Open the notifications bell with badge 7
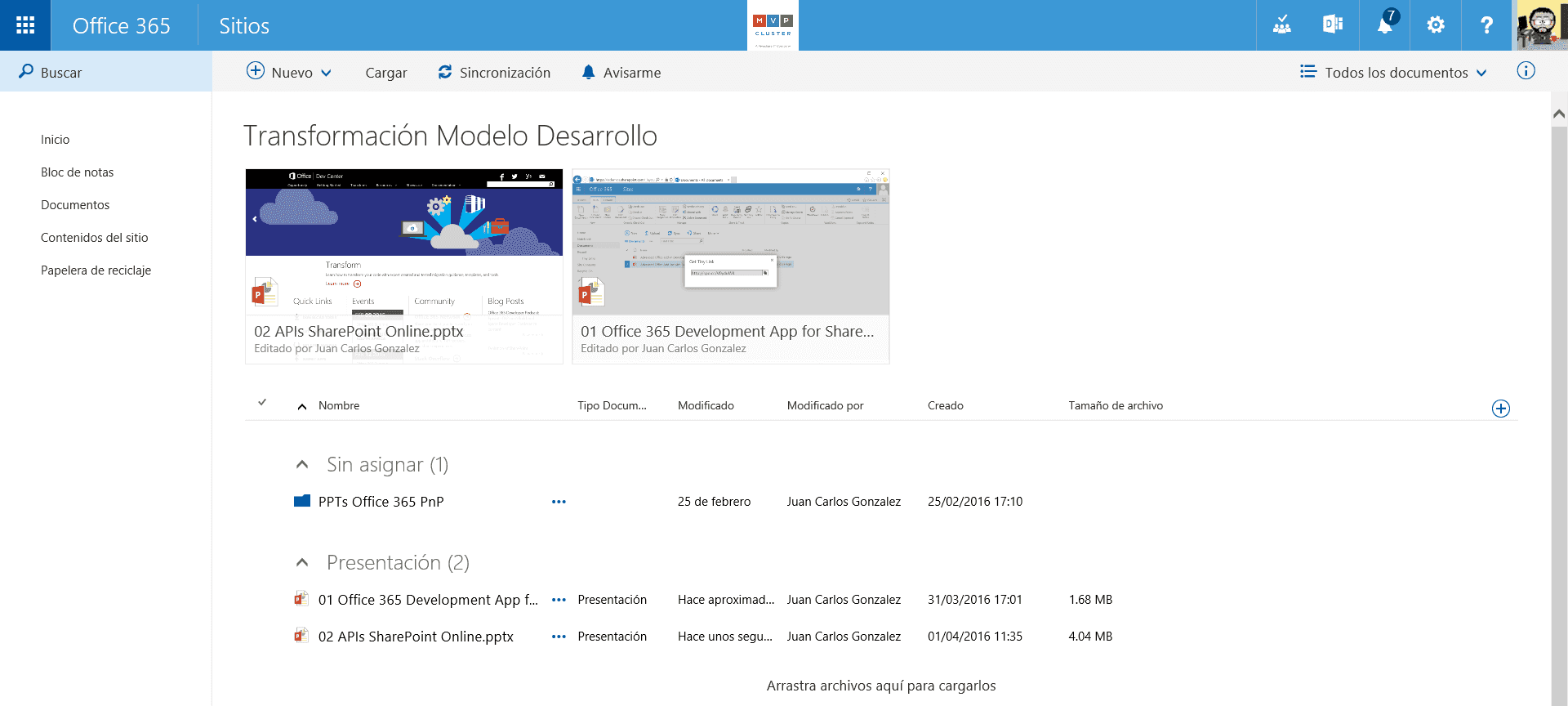 pos(1385,25)
